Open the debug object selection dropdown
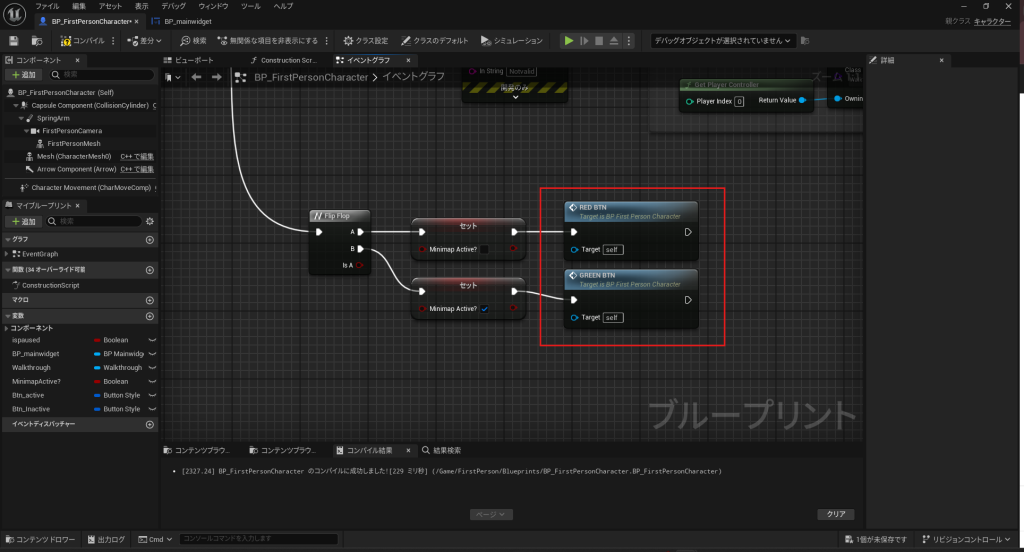Screen dimensions: 1024x552 pyautogui.click(x=723, y=41)
